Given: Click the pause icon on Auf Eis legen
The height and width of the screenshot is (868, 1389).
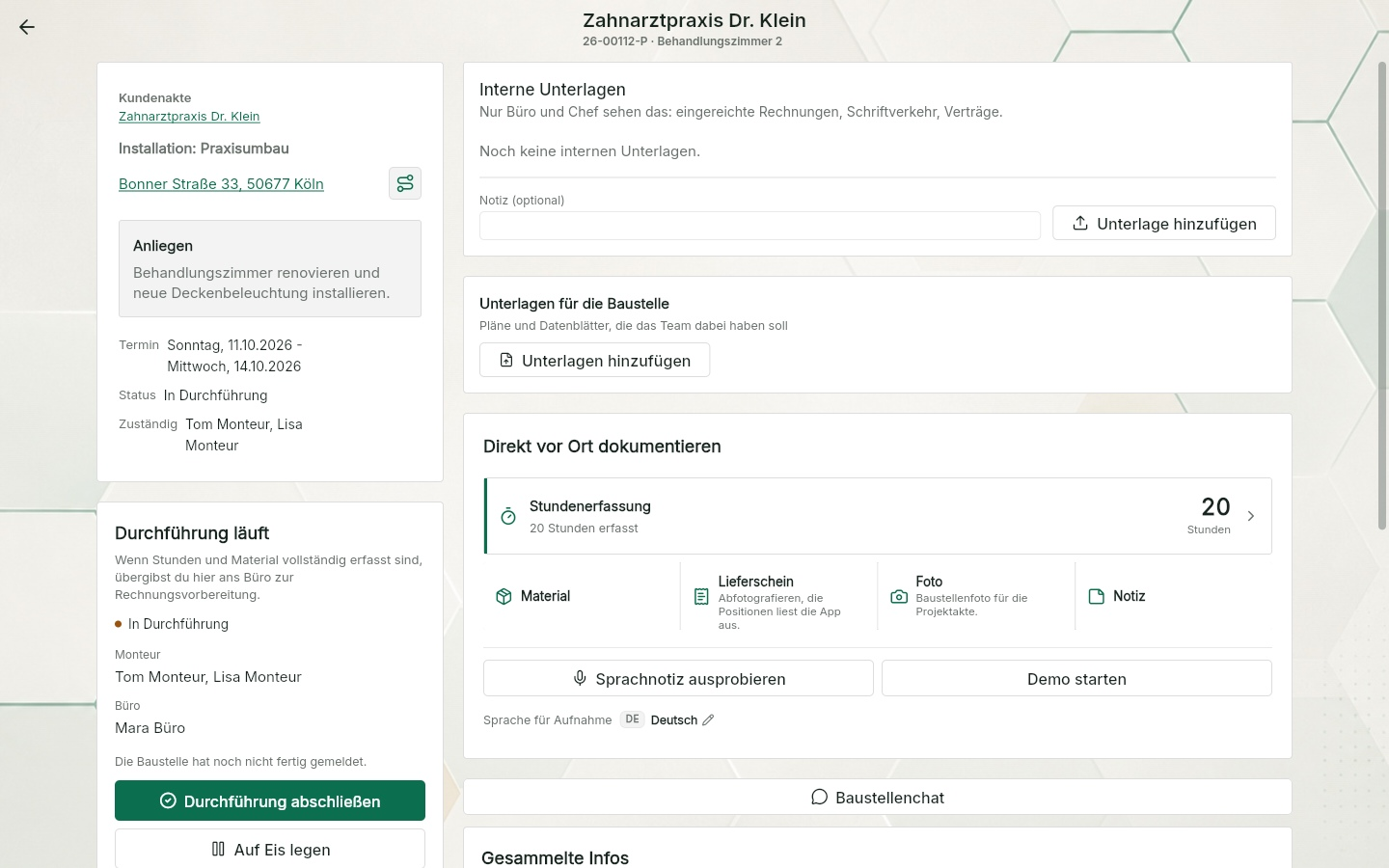Looking at the screenshot, I should pos(218,849).
